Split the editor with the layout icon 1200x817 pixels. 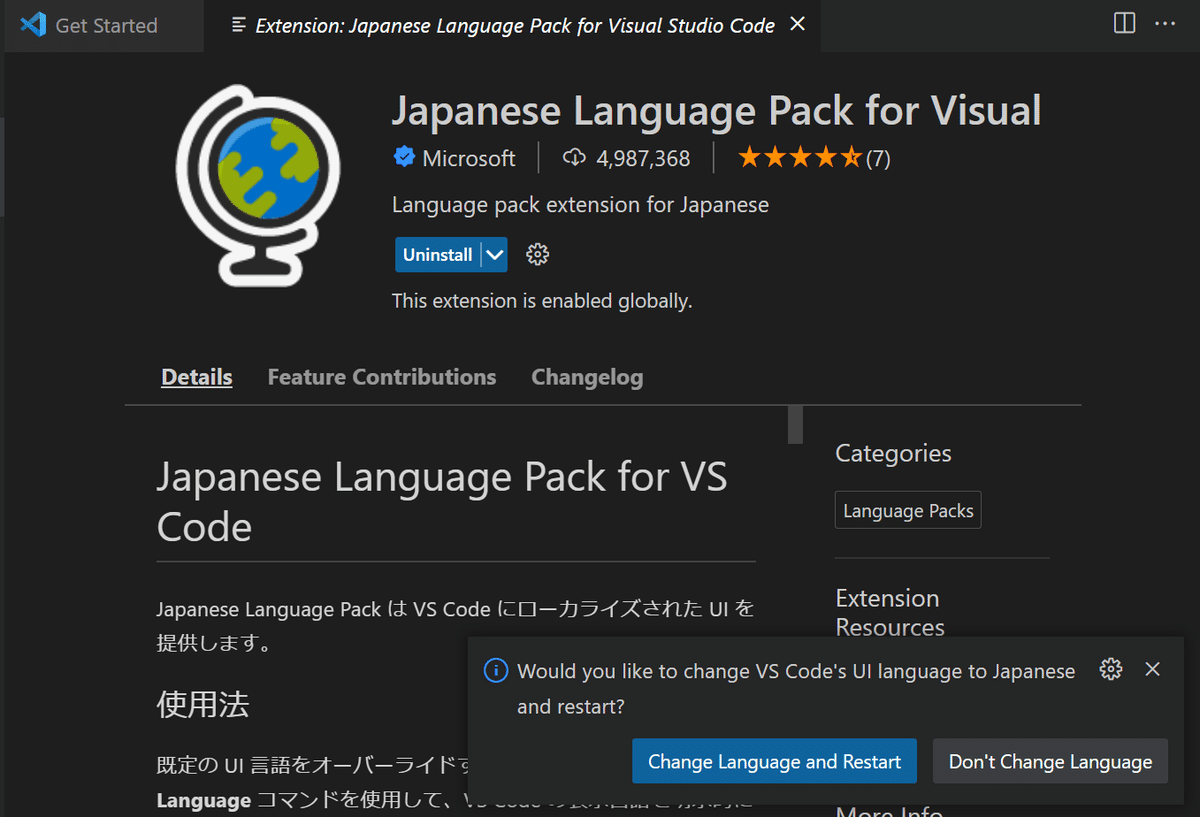point(1125,23)
